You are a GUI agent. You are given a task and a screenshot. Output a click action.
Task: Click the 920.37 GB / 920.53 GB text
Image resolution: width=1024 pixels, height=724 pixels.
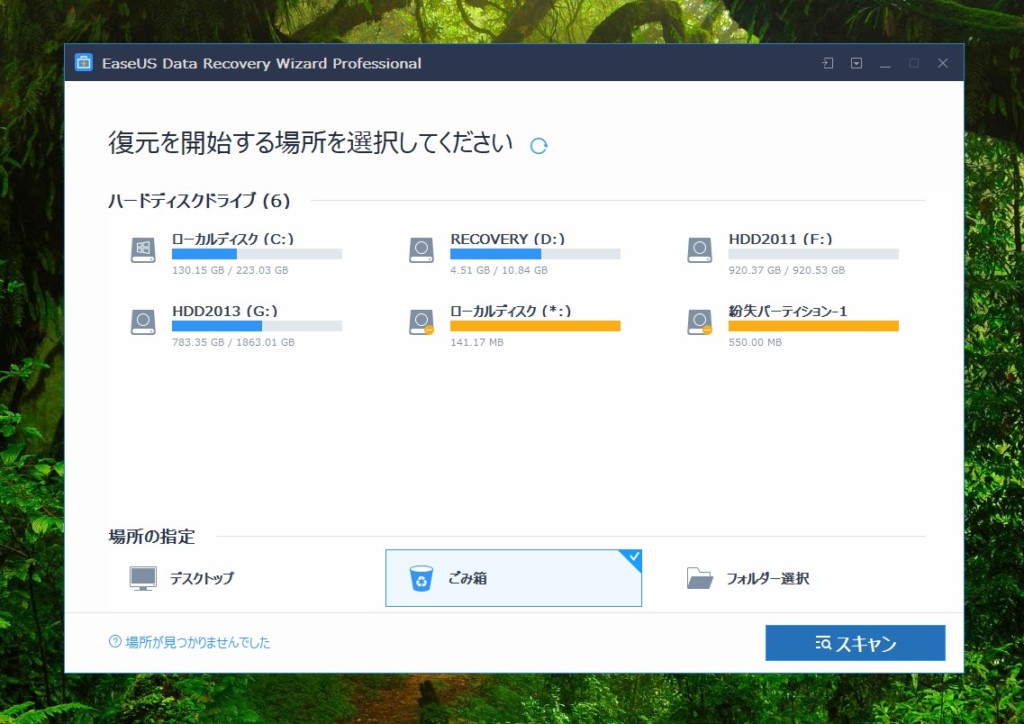click(786, 270)
